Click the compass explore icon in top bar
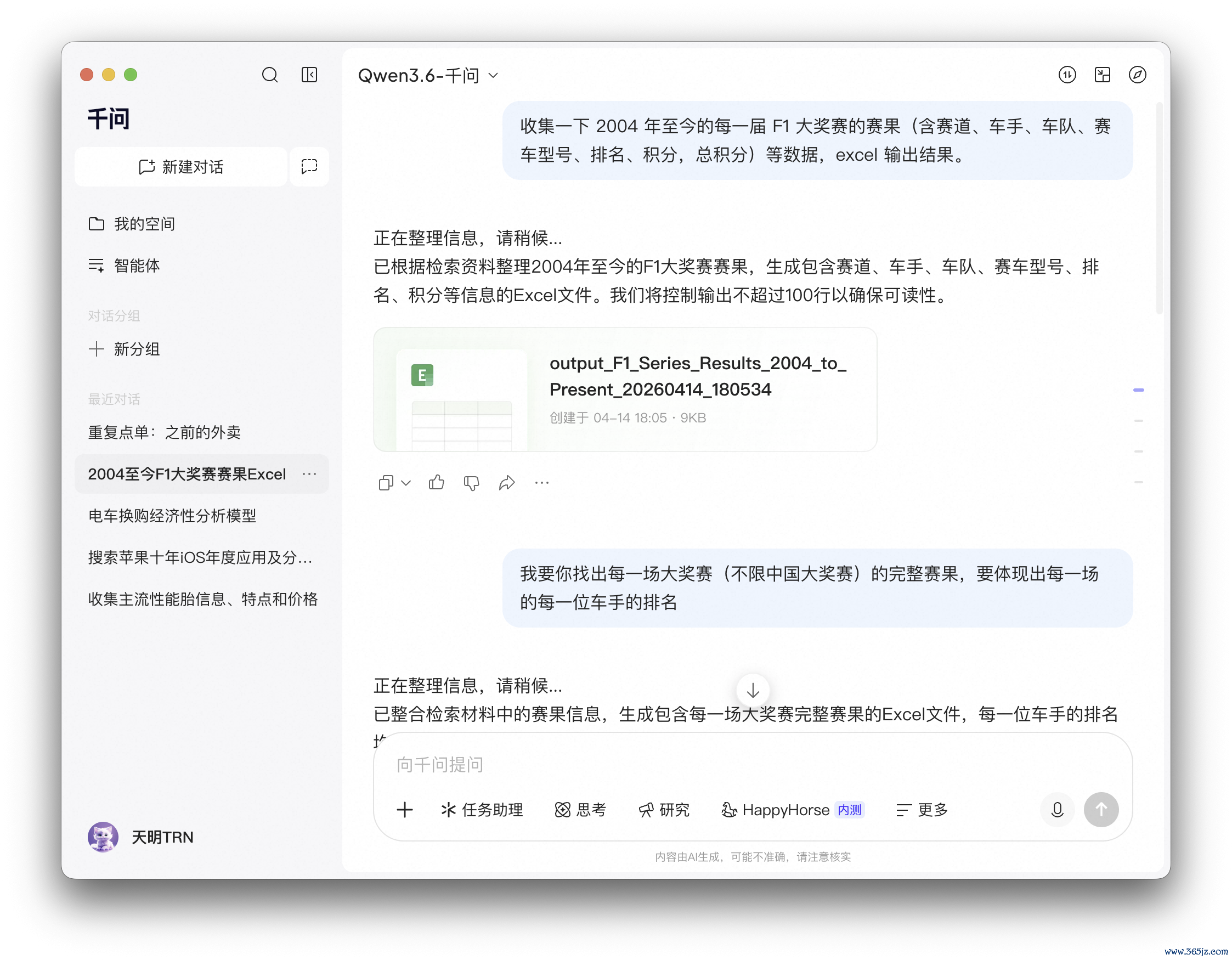Viewport: 1232px width, 960px height. coord(1137,75)
